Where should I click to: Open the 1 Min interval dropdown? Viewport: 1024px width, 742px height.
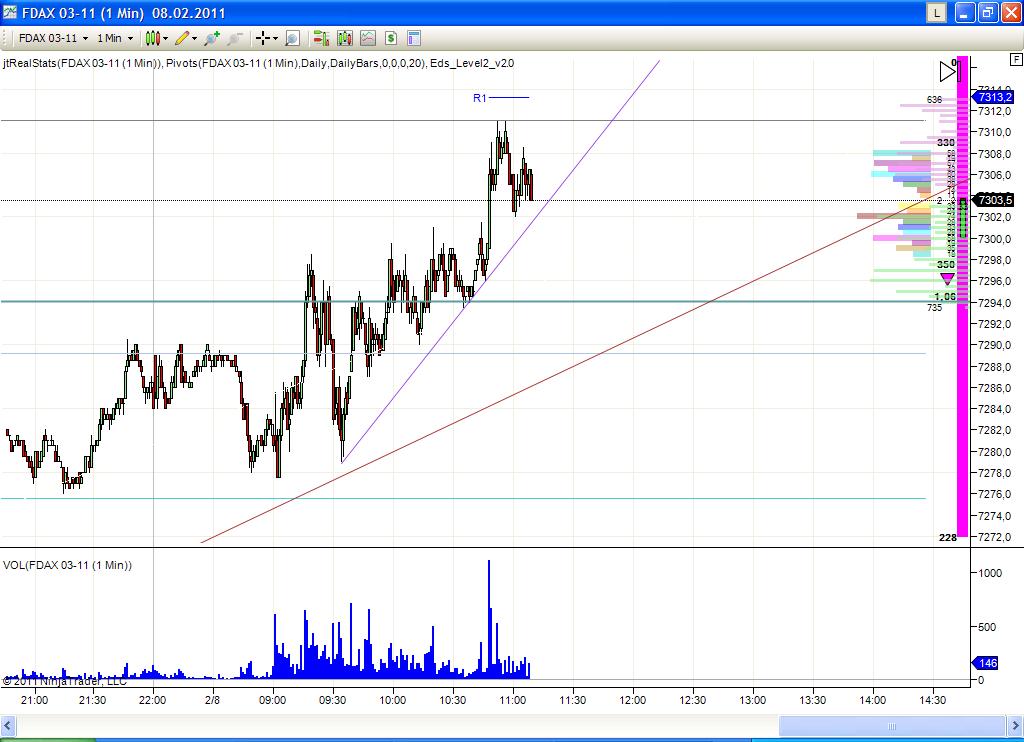click(113, 38)
